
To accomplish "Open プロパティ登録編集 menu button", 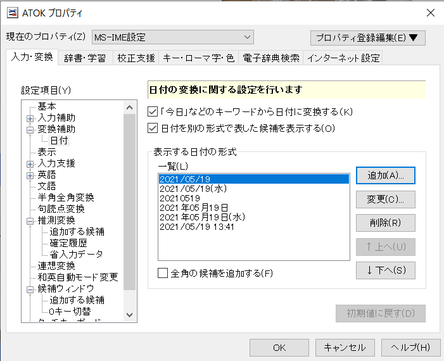I will pyautogui.click(x=368, y=38).
